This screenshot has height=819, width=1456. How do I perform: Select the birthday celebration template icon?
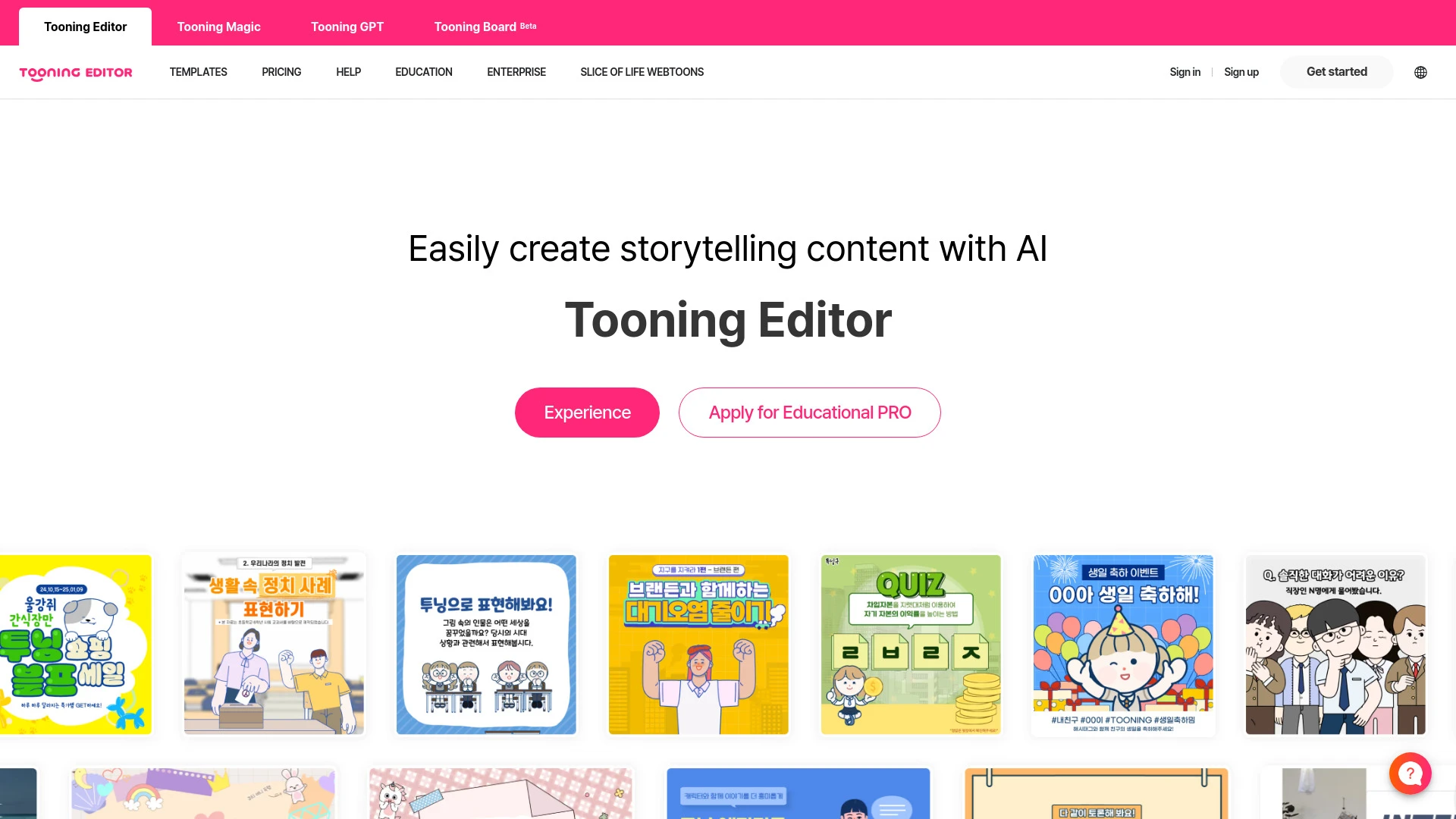click(1122, 645)
